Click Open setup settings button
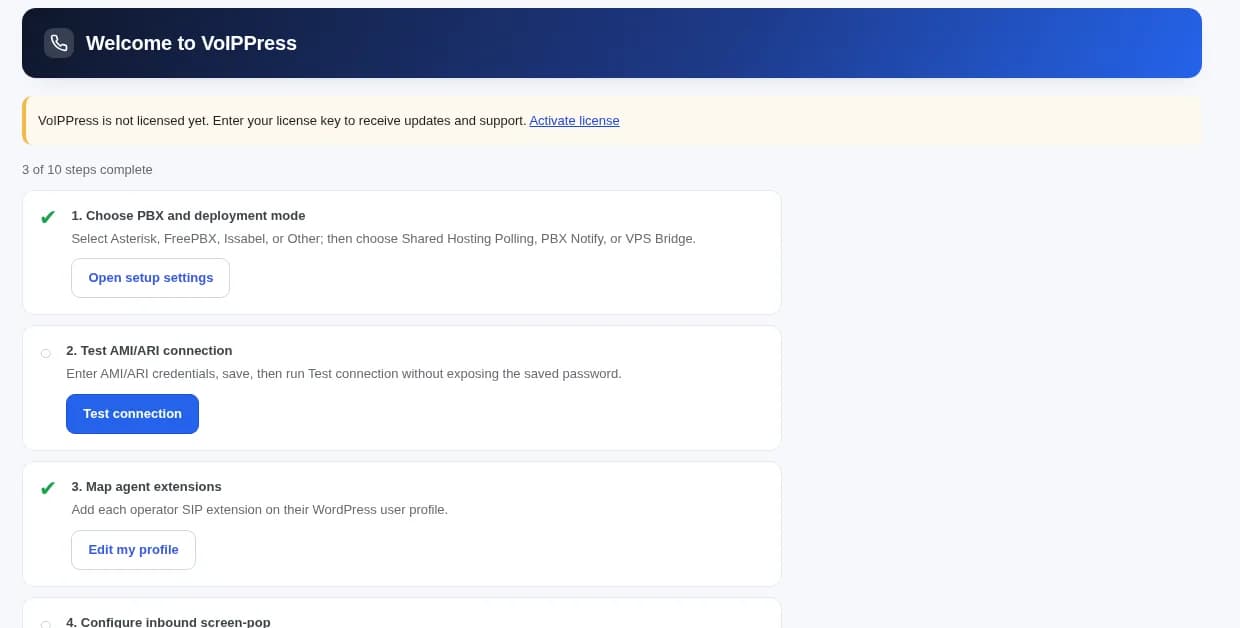This screenshot has width=1240, height=628. tap(150, 278)
